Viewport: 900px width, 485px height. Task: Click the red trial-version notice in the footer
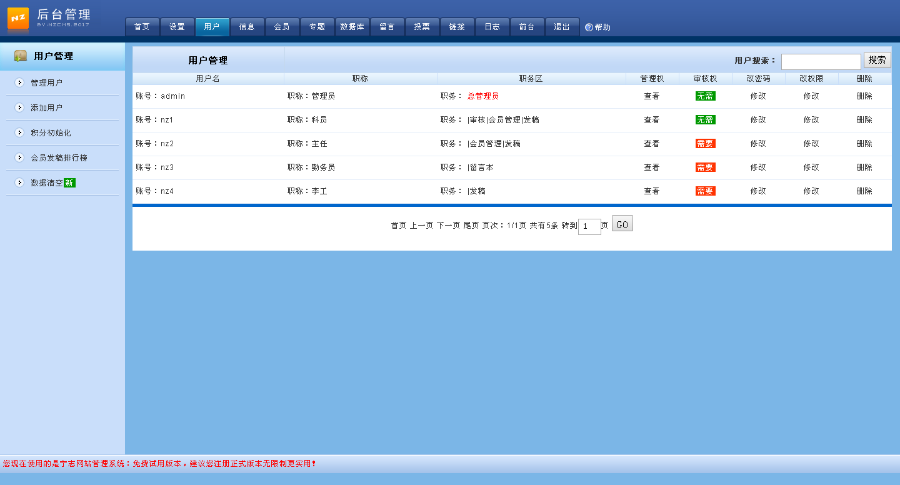(159, 463)
